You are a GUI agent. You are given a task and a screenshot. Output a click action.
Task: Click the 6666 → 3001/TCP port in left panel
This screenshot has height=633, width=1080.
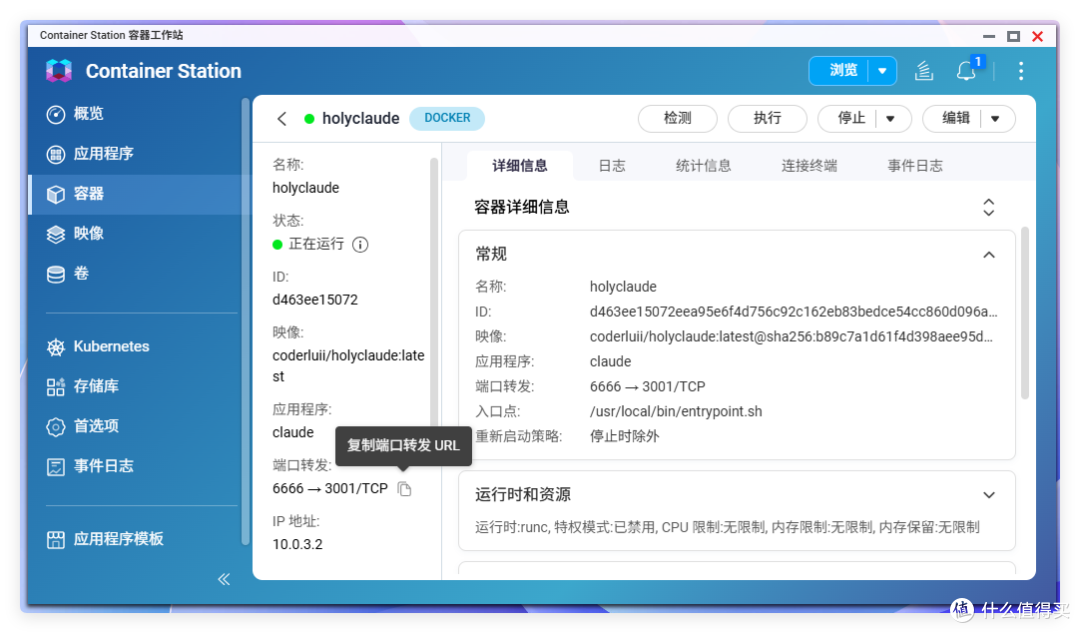[330, 488]
